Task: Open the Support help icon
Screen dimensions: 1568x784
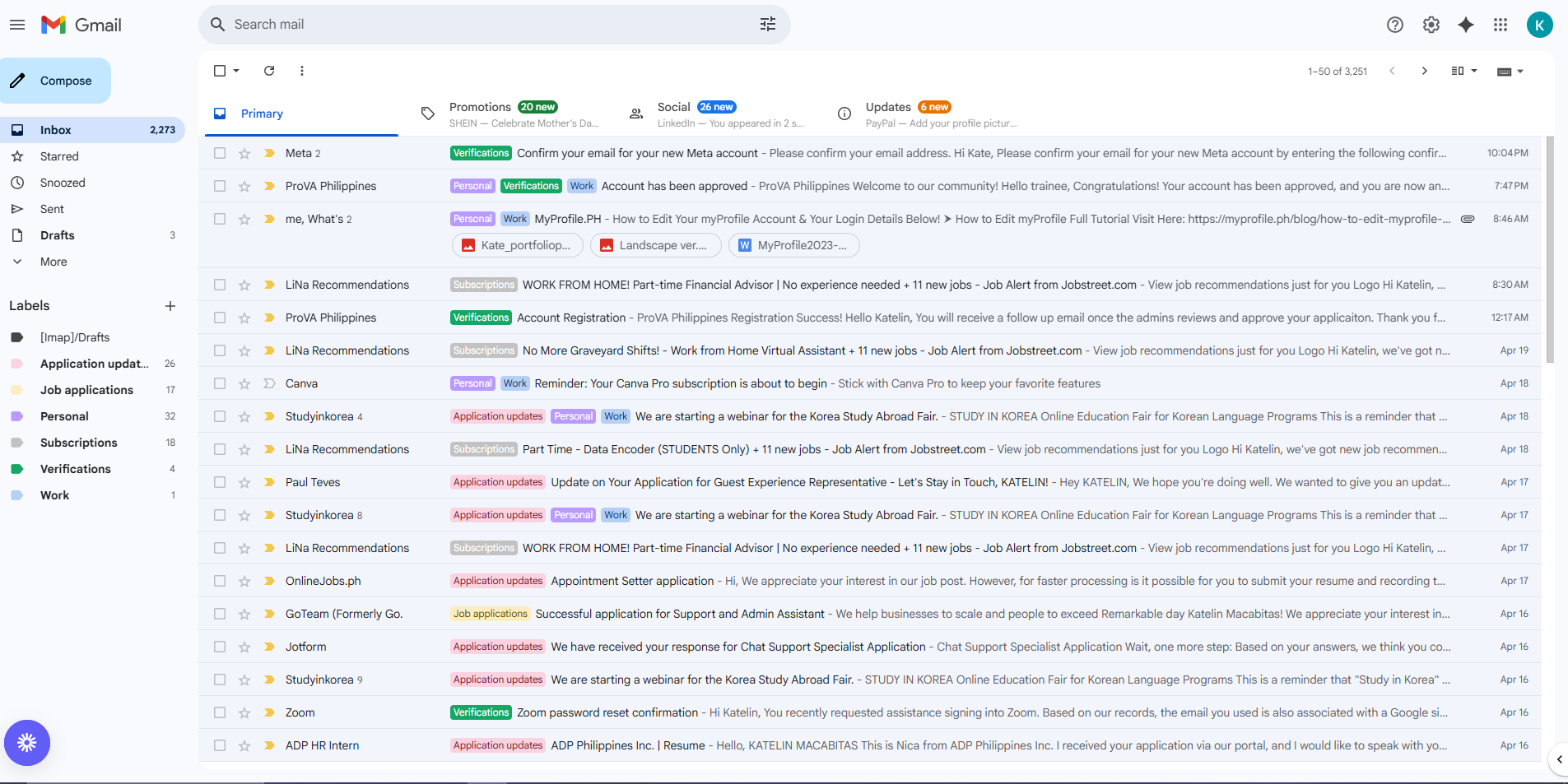Action: click(1395, 25)
